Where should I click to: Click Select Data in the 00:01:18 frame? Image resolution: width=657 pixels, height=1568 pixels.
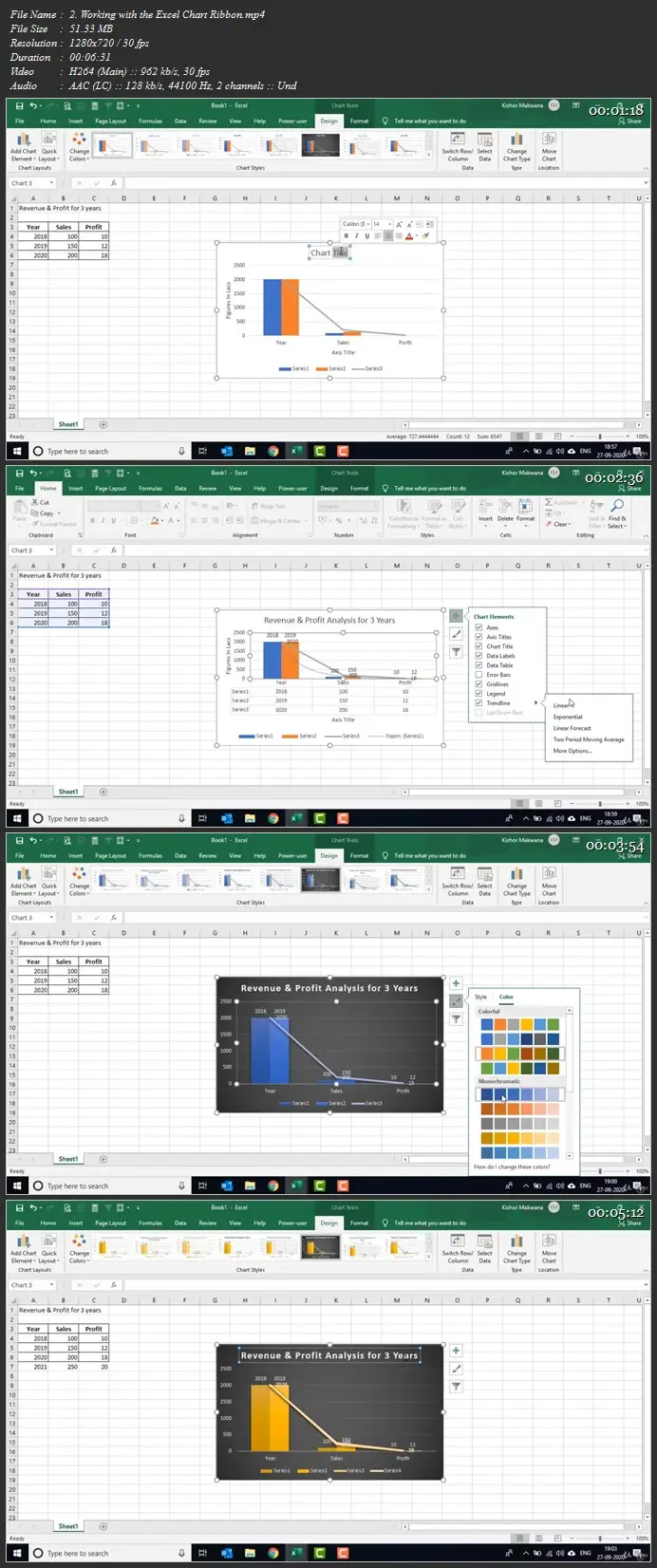click(x=484, y=146)
